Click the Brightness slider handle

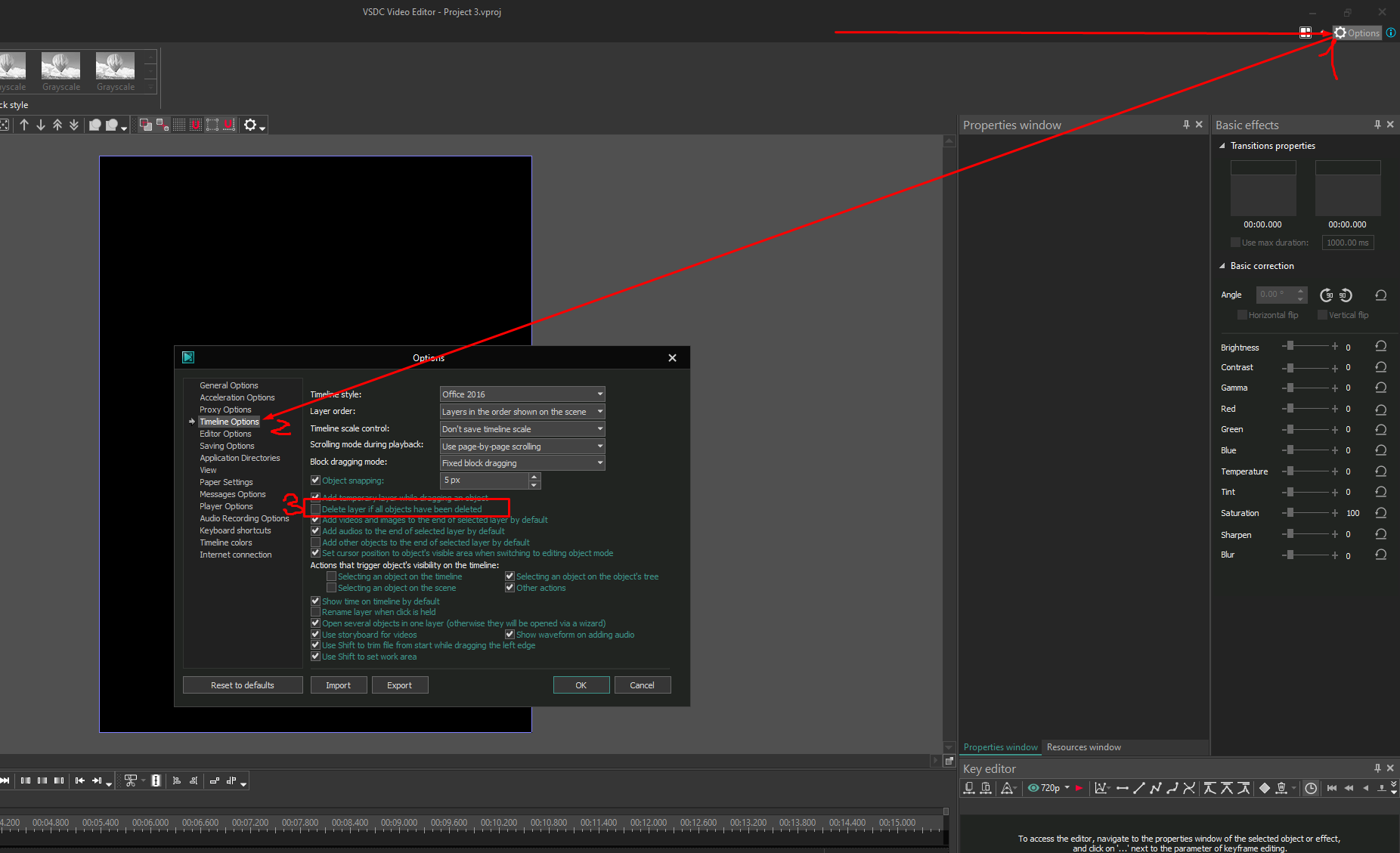pos(1290,346)
